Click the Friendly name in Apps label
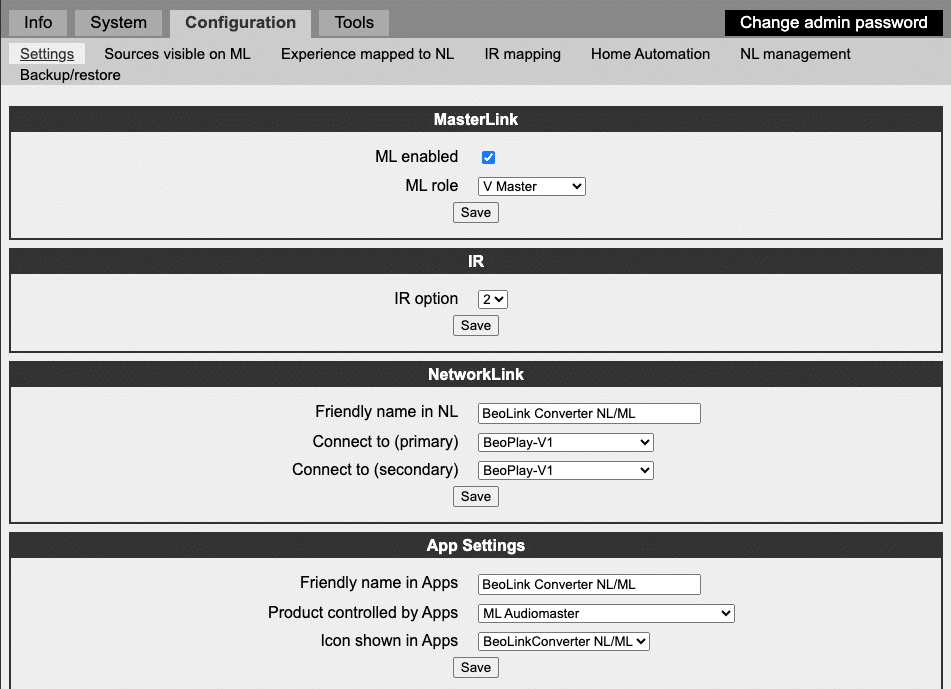Viewport: 951px width, 689px height. 378,583
